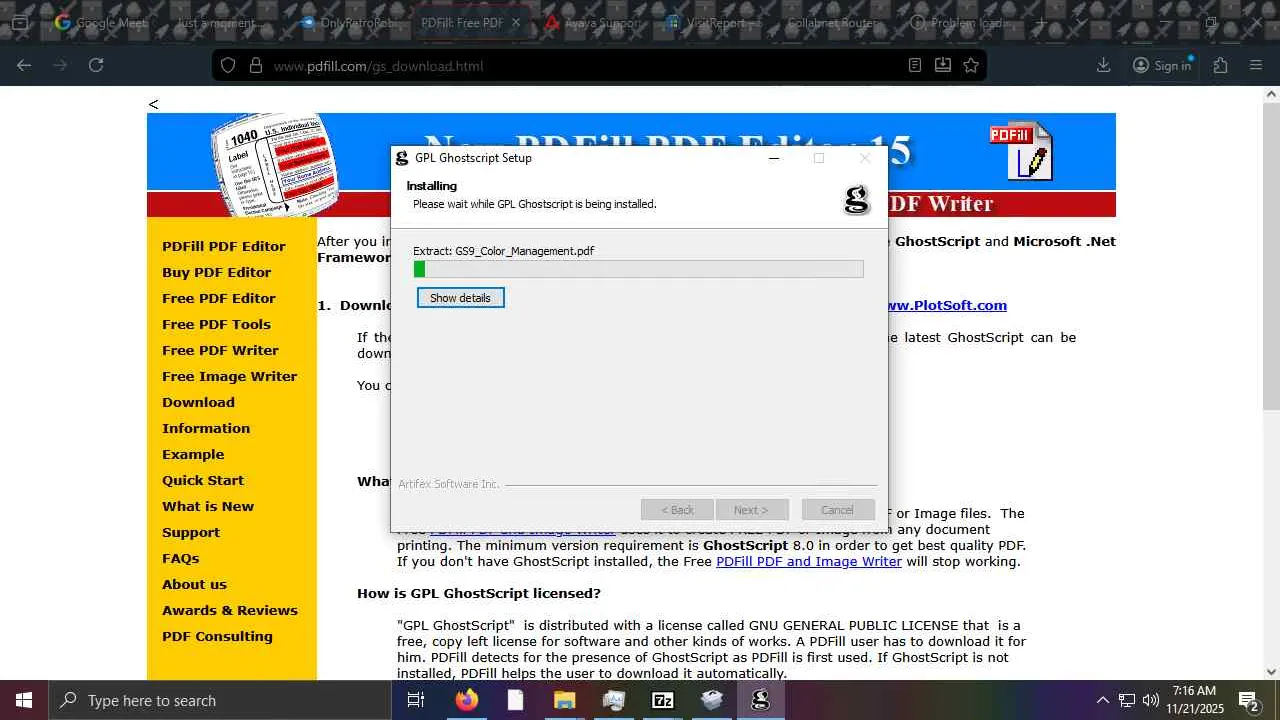The image size is (1280, 720).
Task: Open site security padlock info
Action: click(256, 65)
